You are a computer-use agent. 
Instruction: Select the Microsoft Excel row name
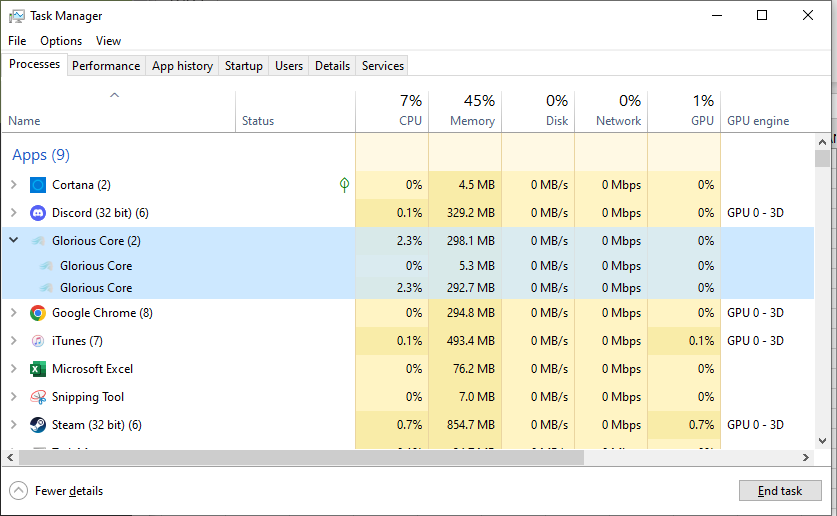(x=92, y=369)
